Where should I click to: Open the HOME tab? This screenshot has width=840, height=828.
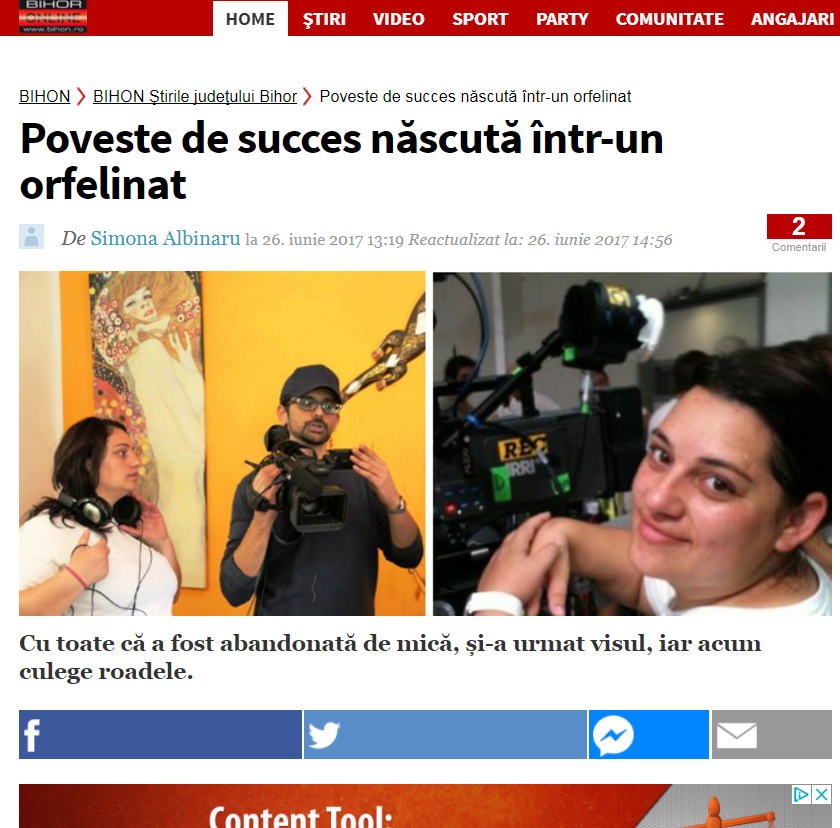[250, 19]
